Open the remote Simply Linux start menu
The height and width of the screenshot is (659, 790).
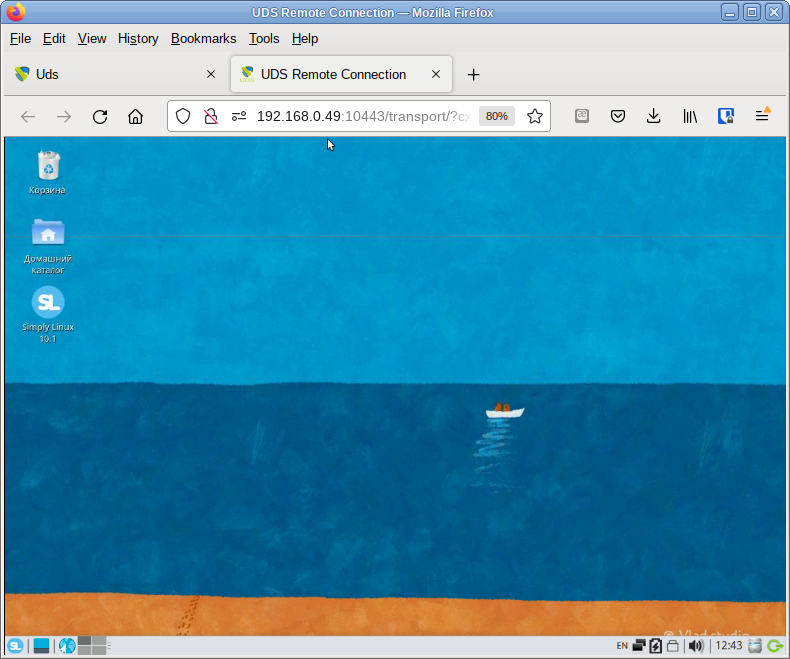16,645
